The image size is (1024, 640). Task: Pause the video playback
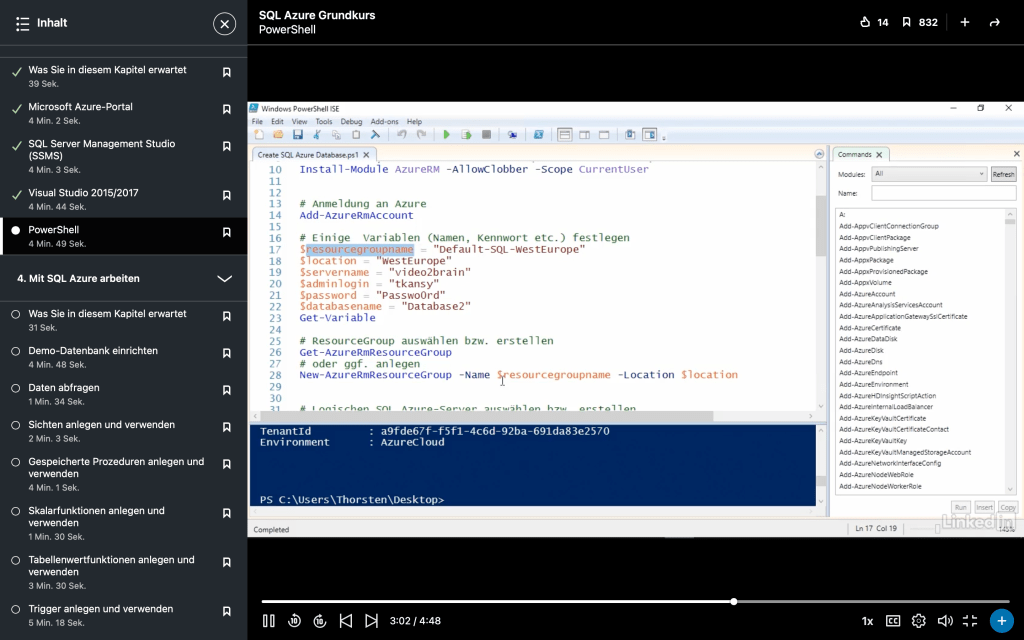click(269, 621)
